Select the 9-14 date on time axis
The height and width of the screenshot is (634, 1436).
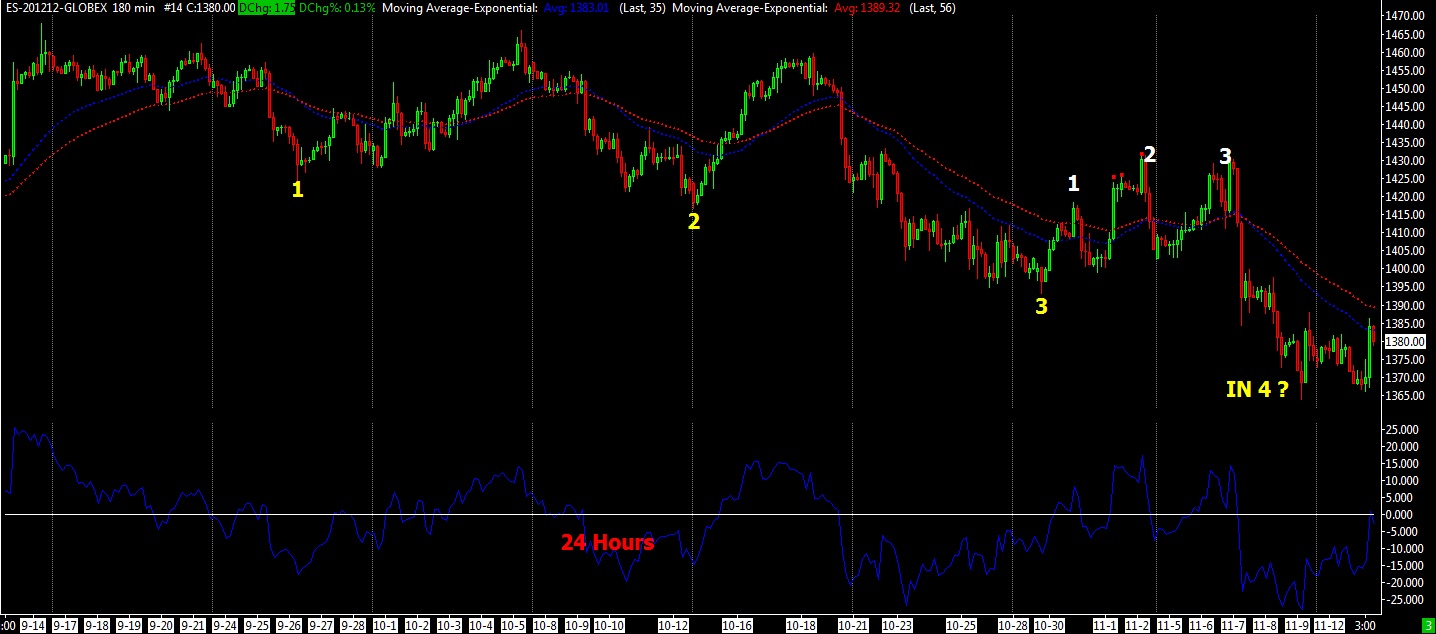(32, 625)
